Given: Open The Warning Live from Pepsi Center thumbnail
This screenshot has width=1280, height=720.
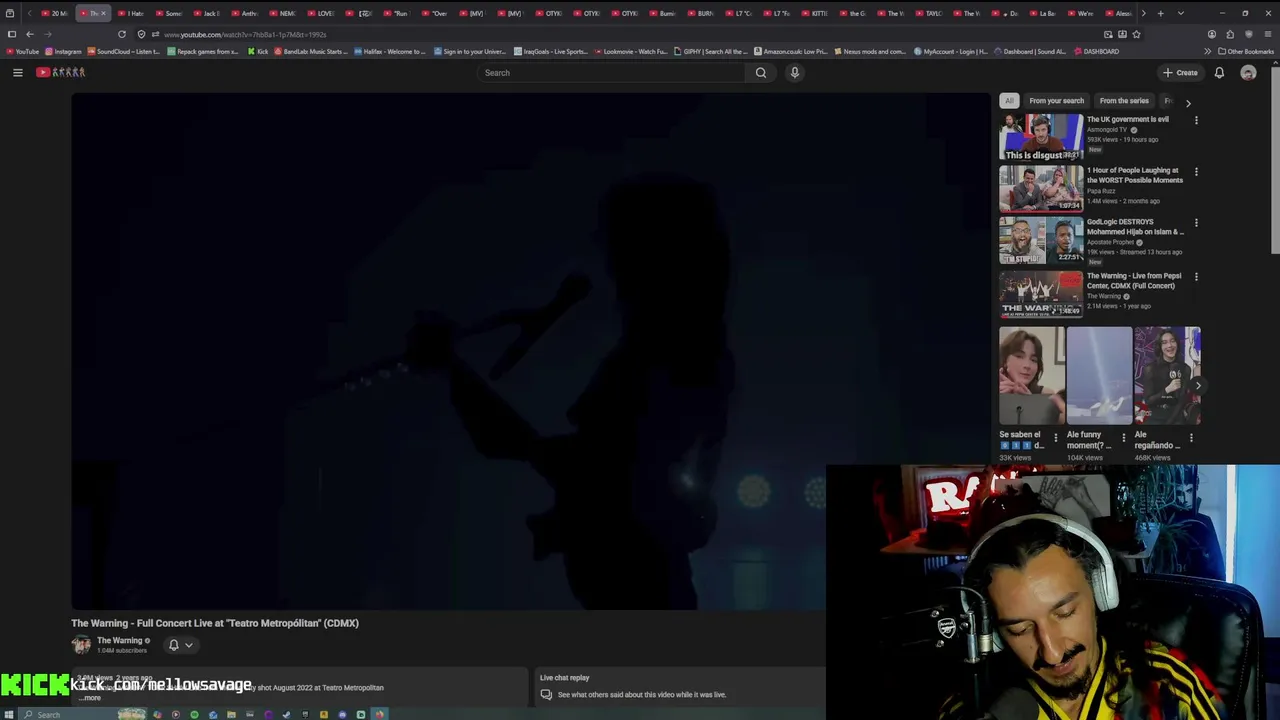Looking at the screenshot, I should [1041, 294].
